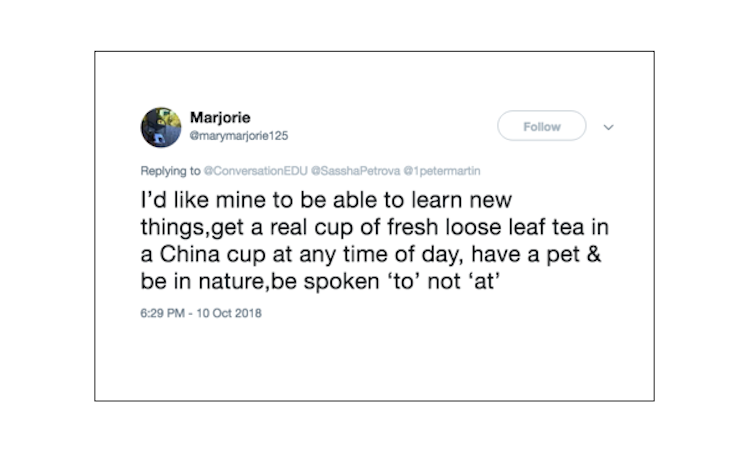Click Marjorie's profile avatar picture
754x450 pixels.
160,126
